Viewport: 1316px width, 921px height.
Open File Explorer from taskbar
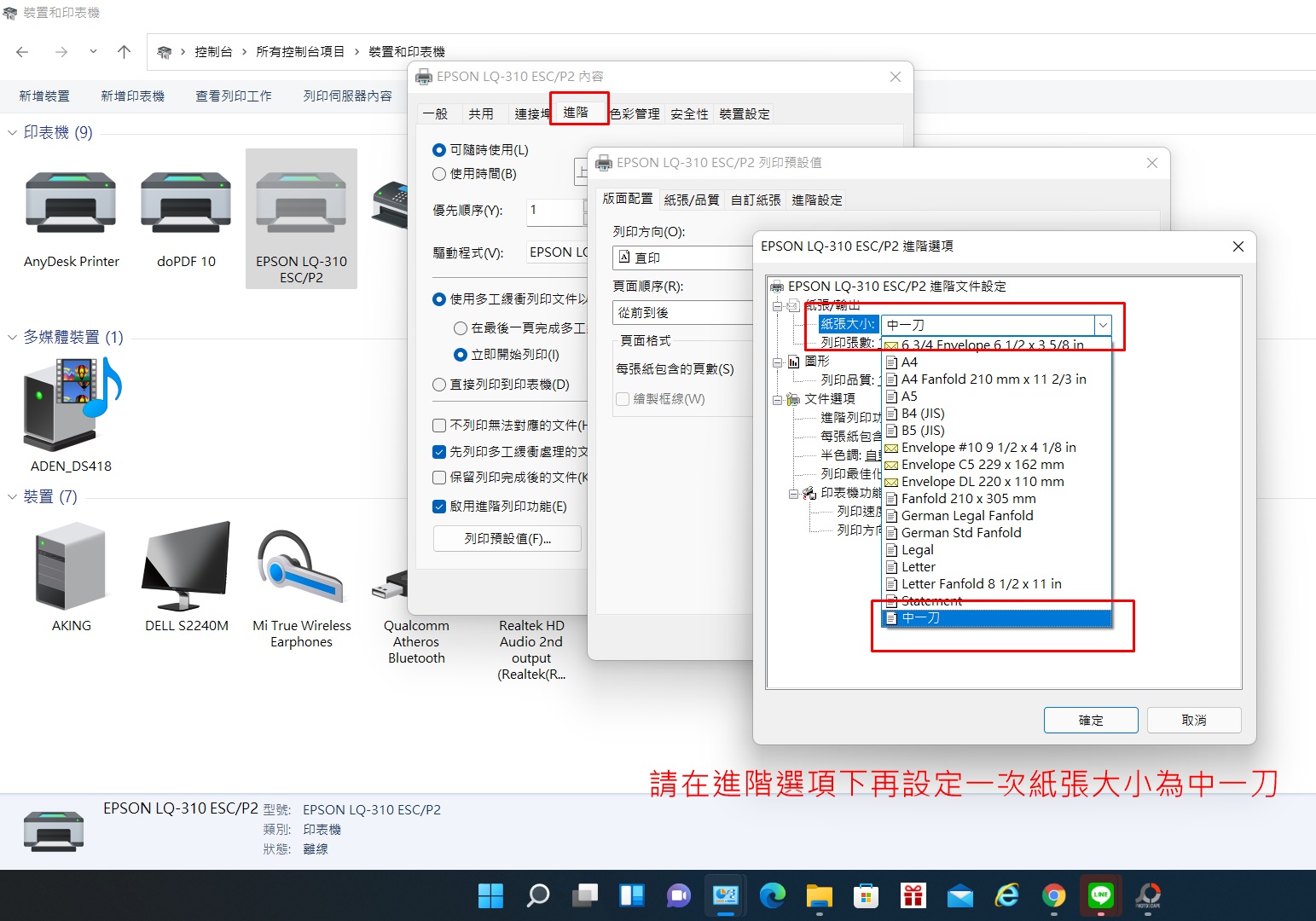click(x=820, y=895)
